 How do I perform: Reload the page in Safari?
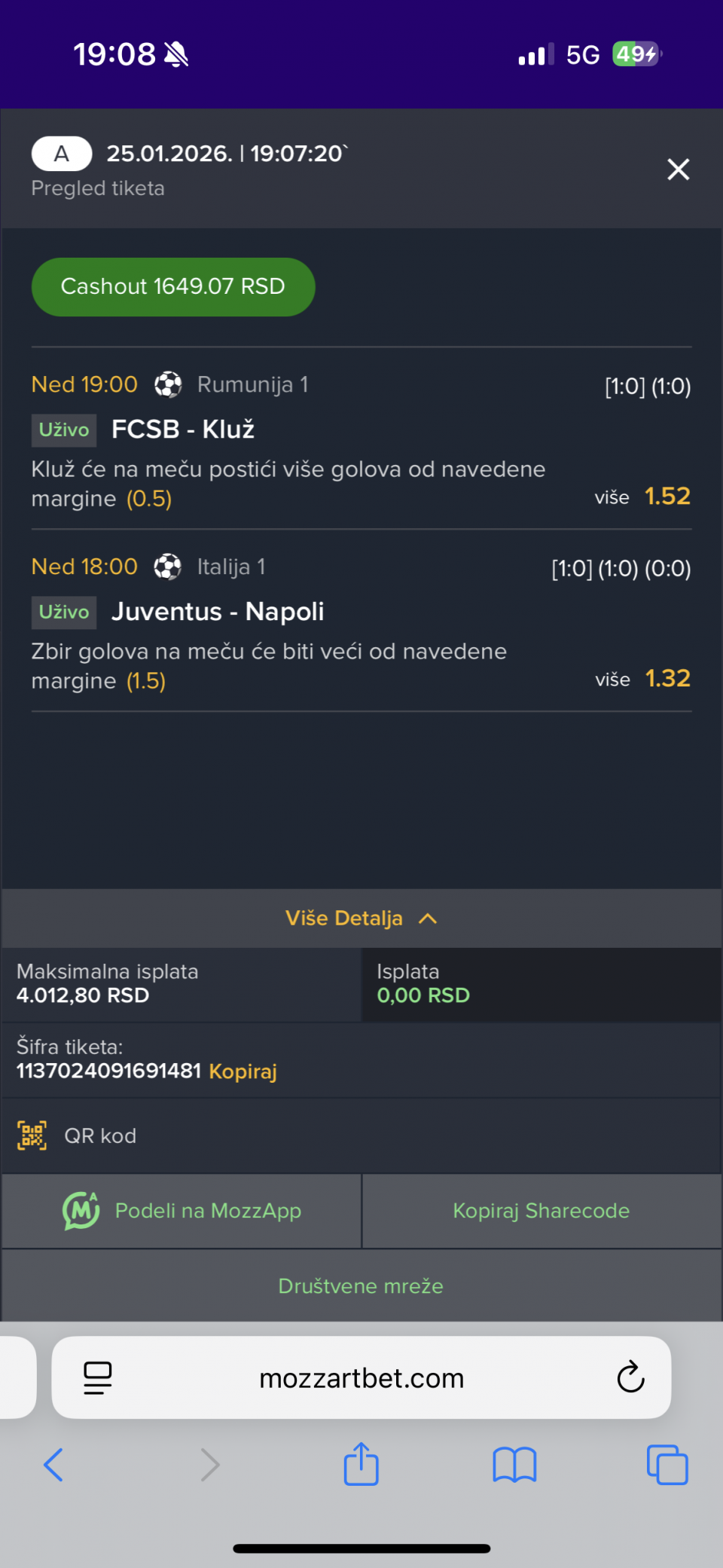coord(630,1378)
